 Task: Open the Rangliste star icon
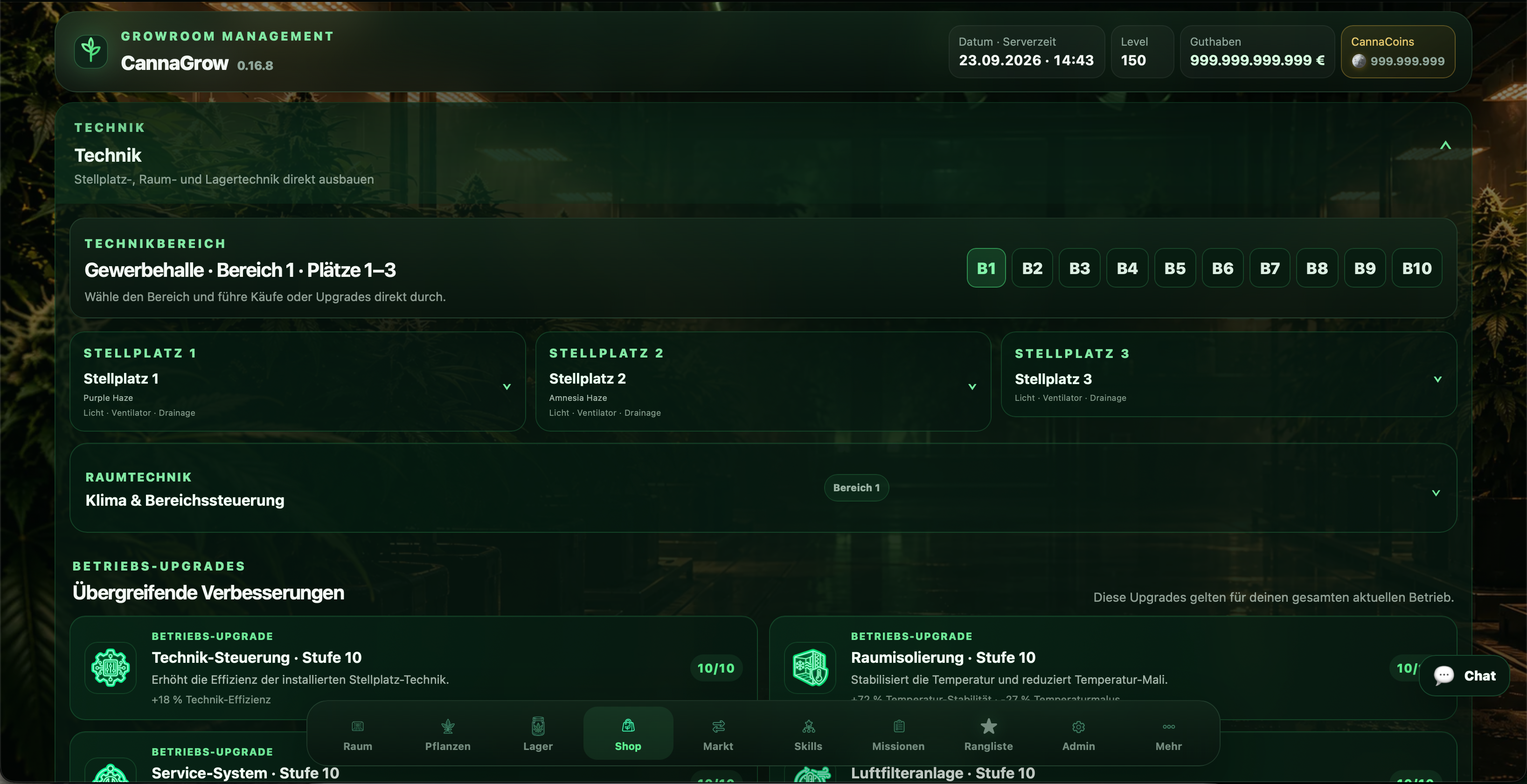(x=988, y=726)
